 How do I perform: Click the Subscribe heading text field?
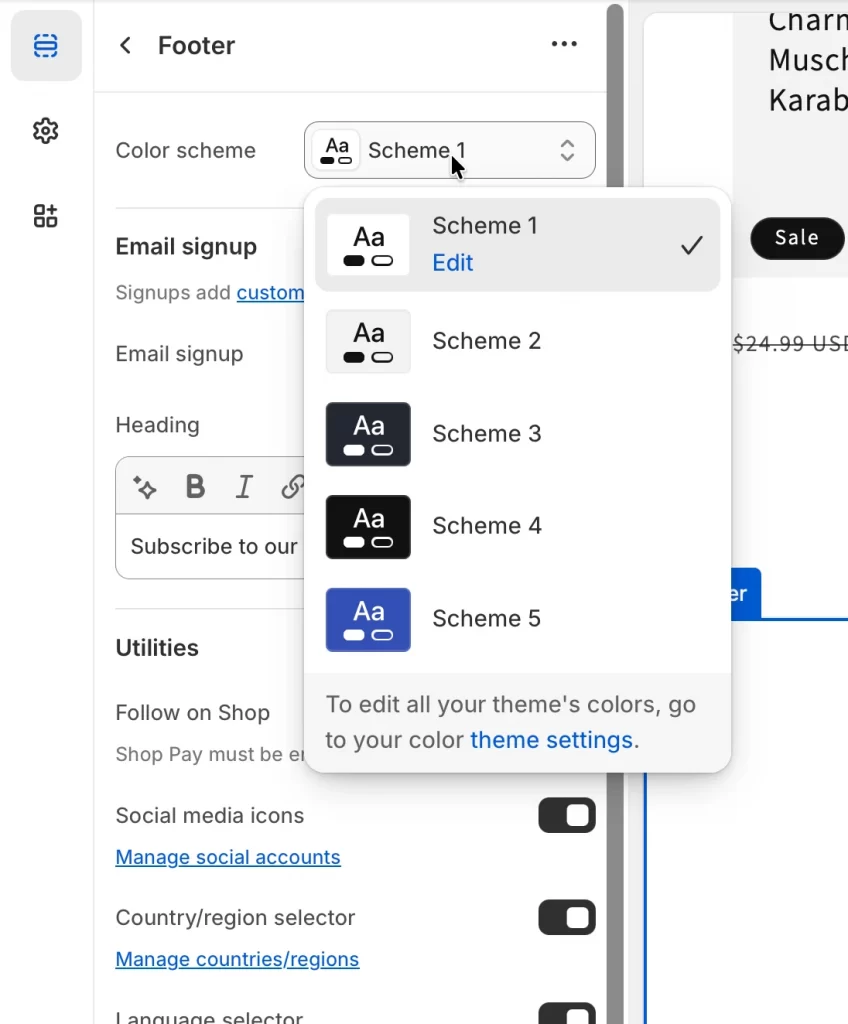click(214, 546)
